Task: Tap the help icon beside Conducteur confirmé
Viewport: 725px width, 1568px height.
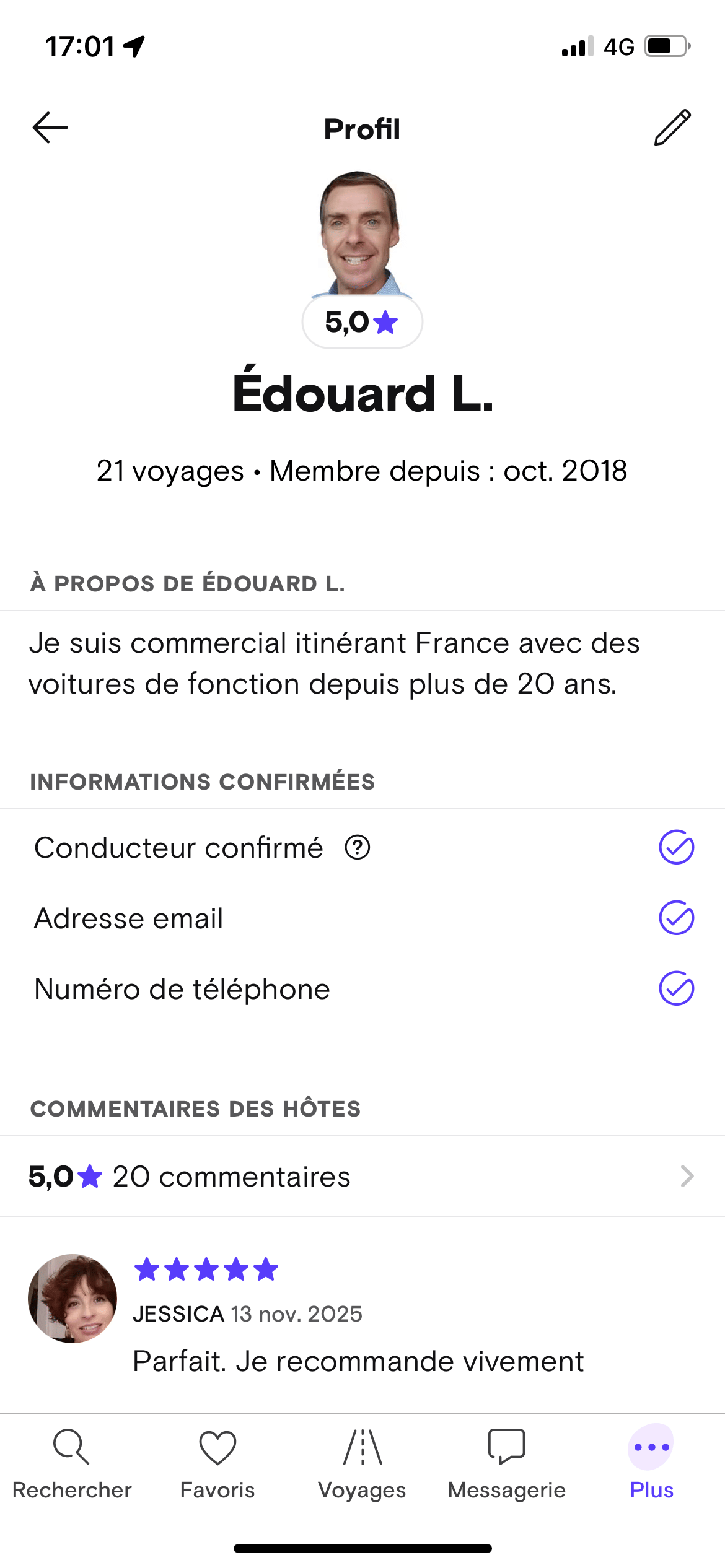Action: click(358, 848)
